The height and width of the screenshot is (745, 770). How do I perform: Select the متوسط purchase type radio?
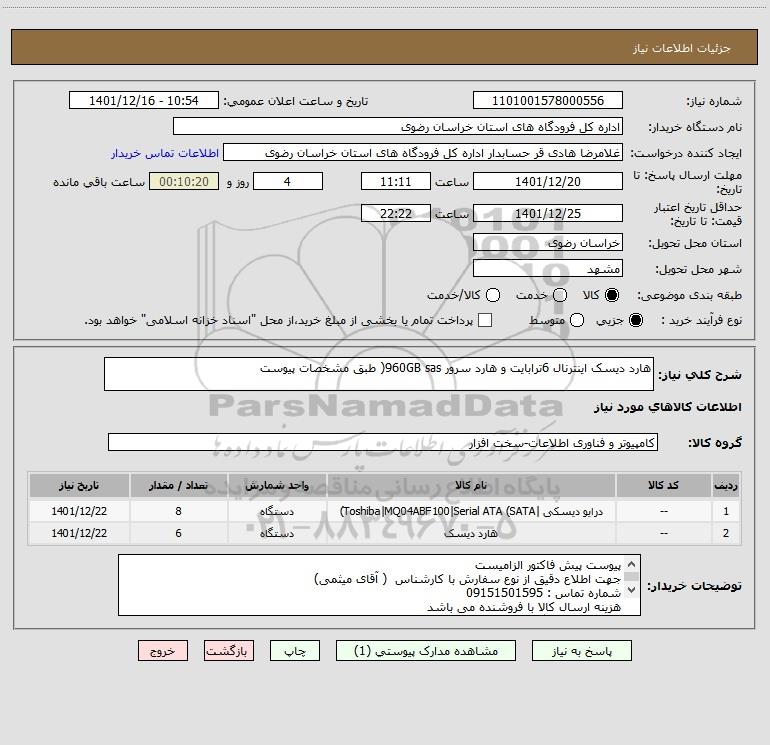(x=577, y=320)
